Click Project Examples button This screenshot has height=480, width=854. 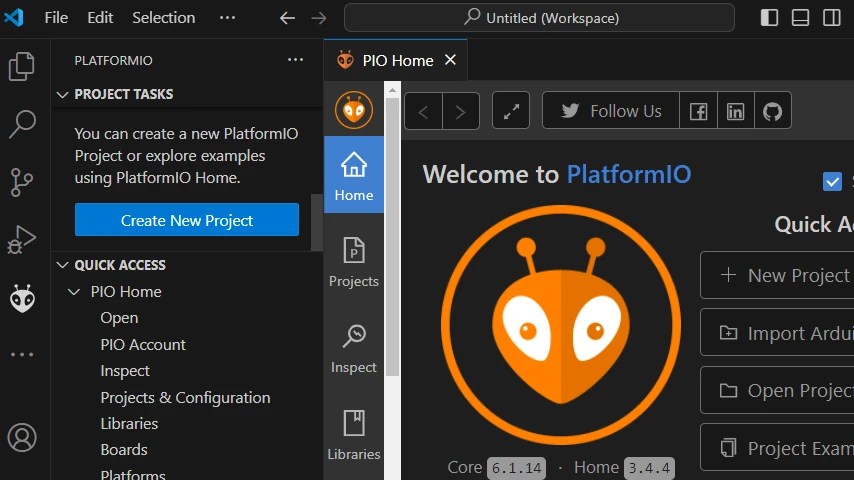point(777,448)
